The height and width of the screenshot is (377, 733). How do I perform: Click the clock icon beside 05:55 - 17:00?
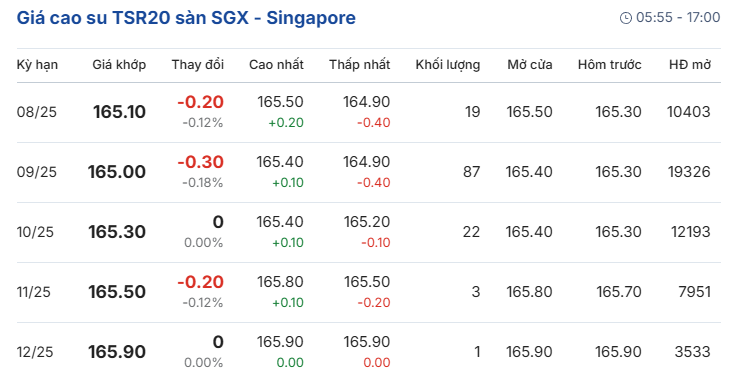coord(625,18)
